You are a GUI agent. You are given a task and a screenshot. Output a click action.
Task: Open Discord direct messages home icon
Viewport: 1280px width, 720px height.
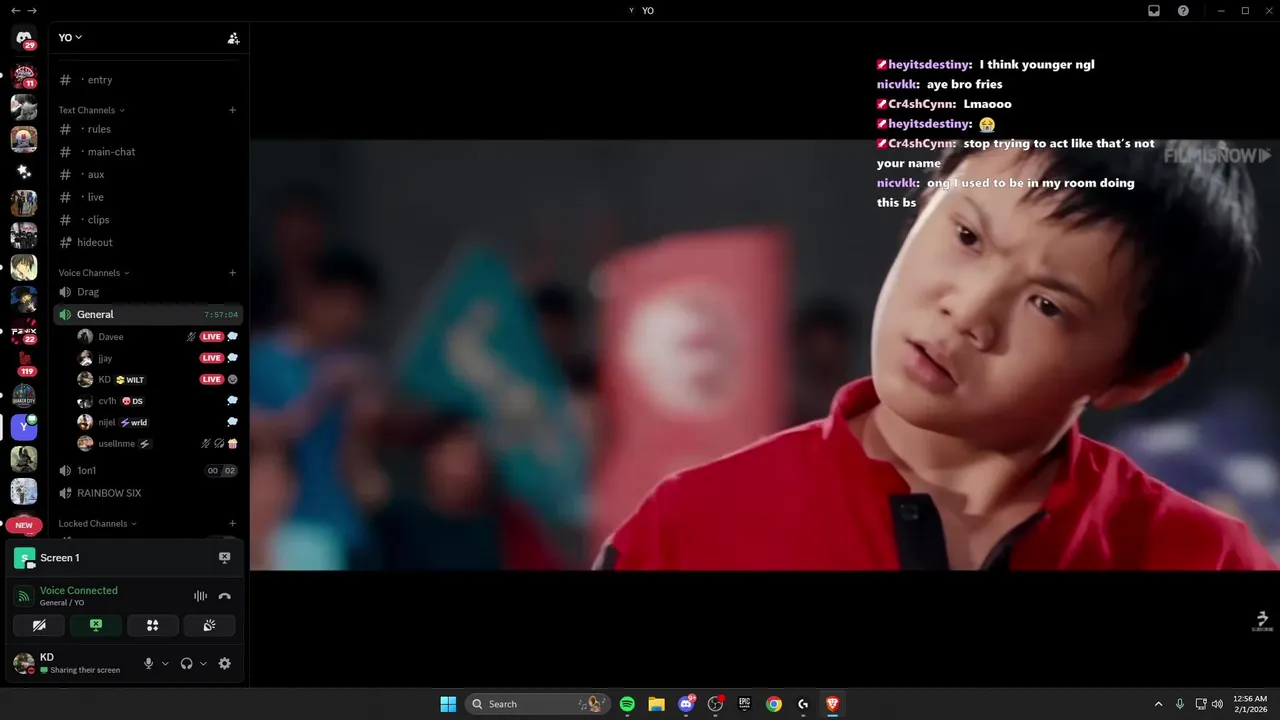coord(24,38)
